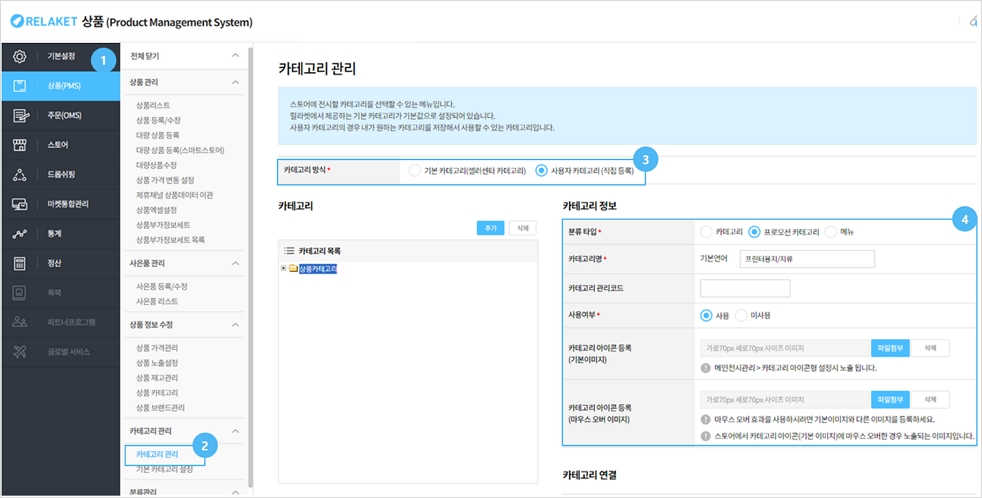Image resolution: width=982 pixels, height=498 pixels.
Task: Collapse the 사은품 관리 section
Action: 235,263
